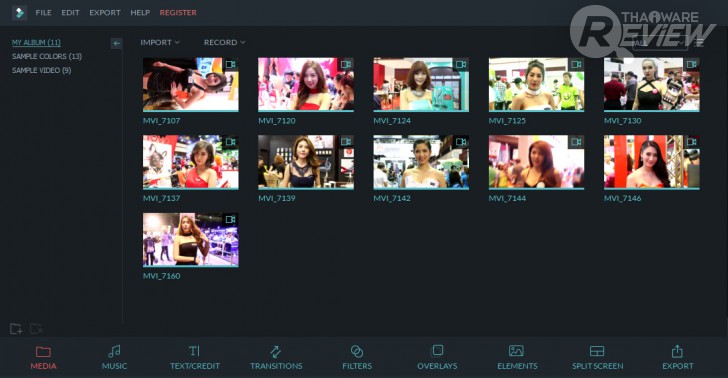Select the MVI_7144 video thumbnail
Viewport: 728px width, 378px height.
536,162
